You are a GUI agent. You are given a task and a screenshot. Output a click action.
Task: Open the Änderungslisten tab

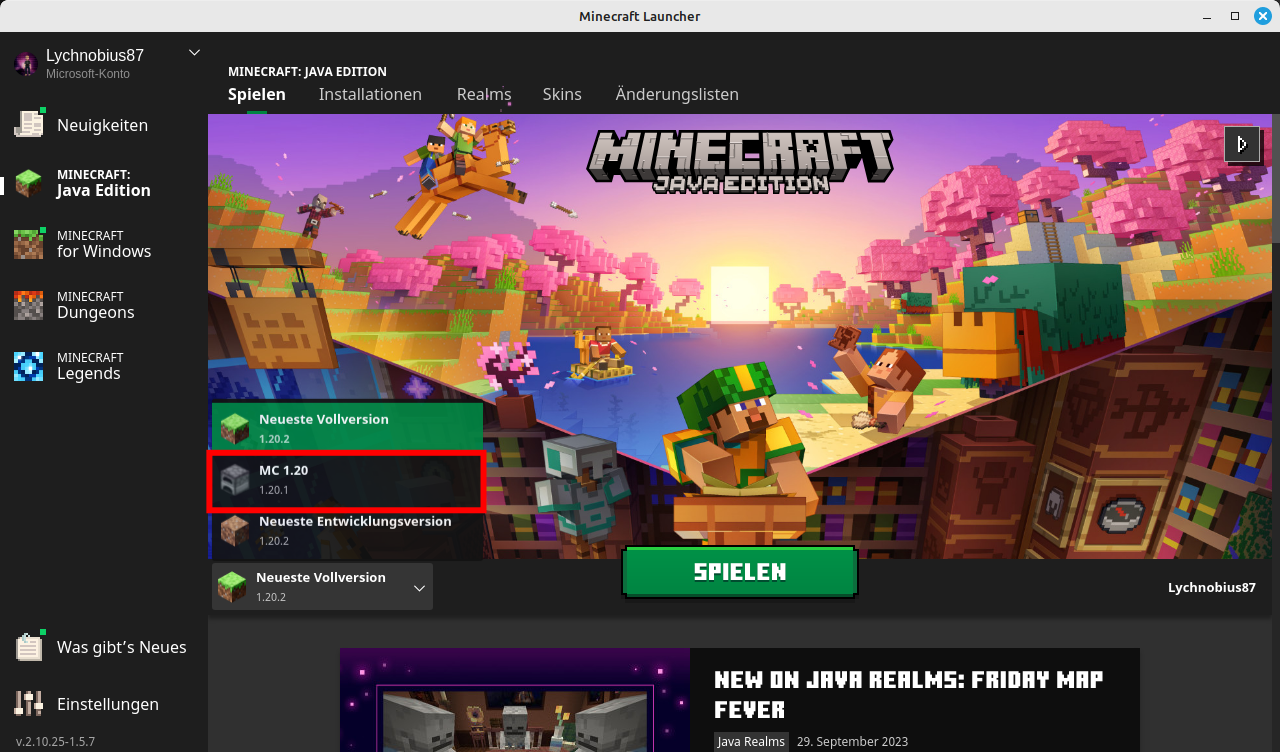[x=677, y=94]
